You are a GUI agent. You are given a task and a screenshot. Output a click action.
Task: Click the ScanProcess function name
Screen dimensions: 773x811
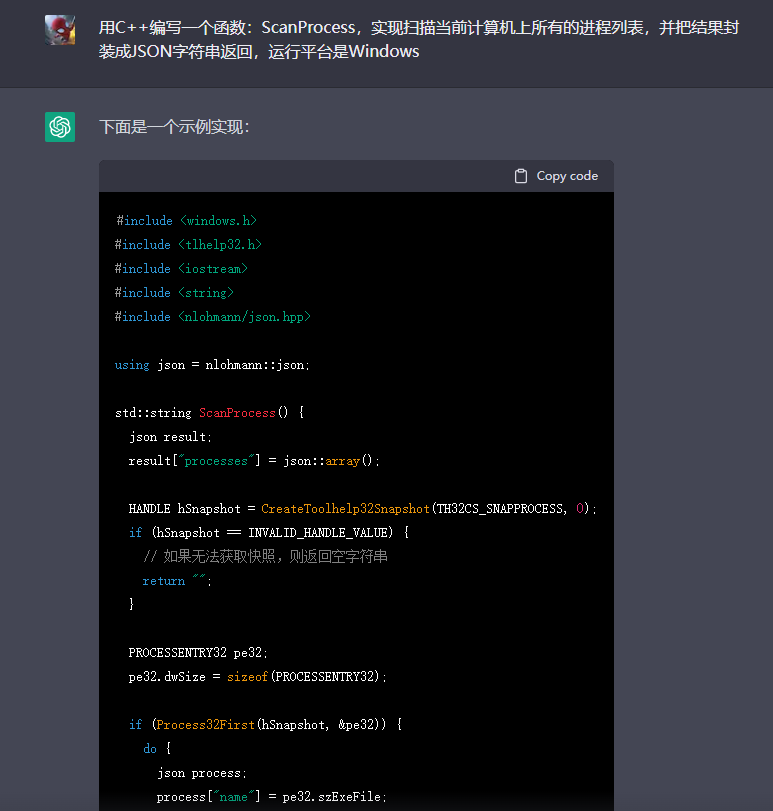(236, 412)
